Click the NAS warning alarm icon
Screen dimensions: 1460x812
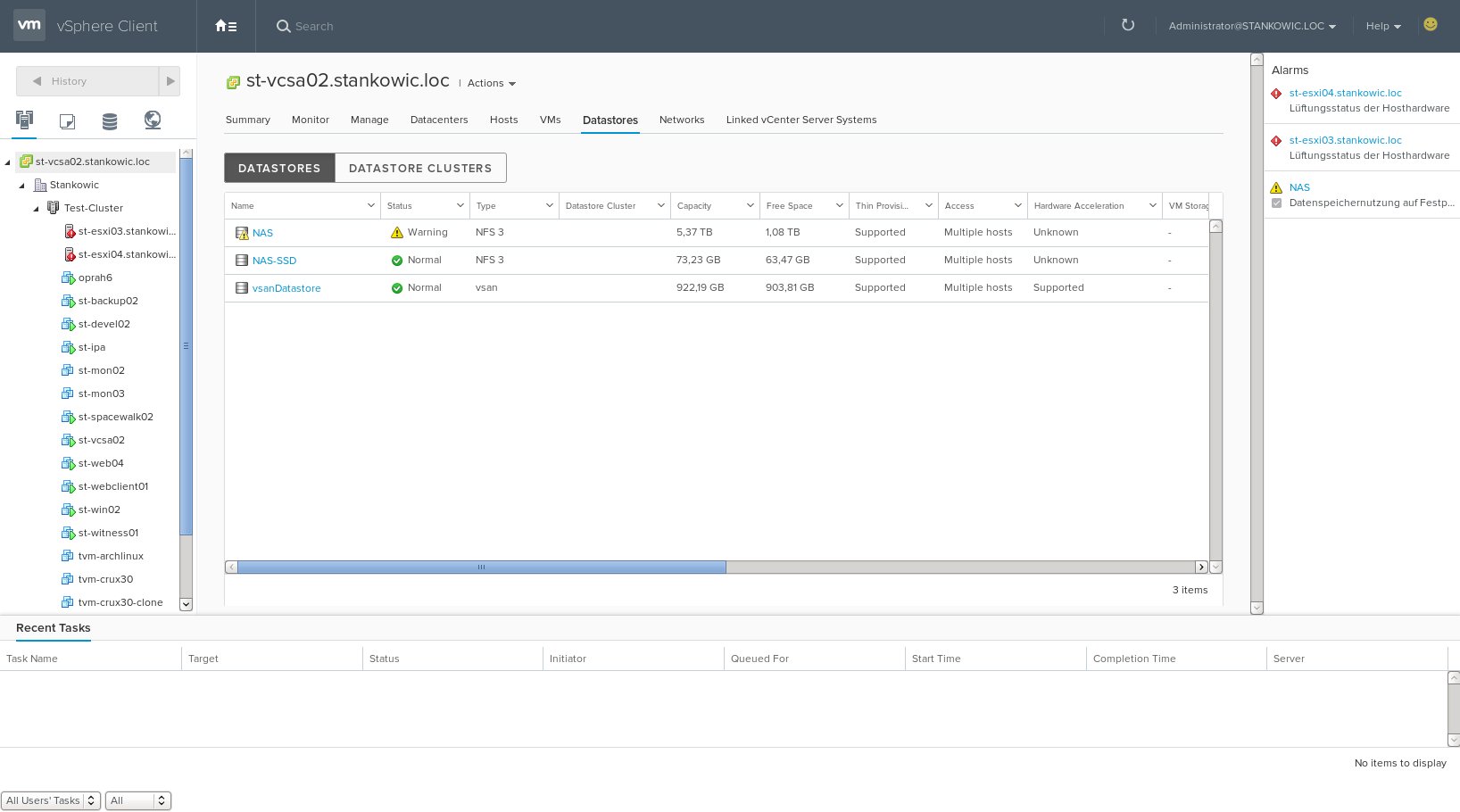pyautogui.click(x=1276, y=187)
